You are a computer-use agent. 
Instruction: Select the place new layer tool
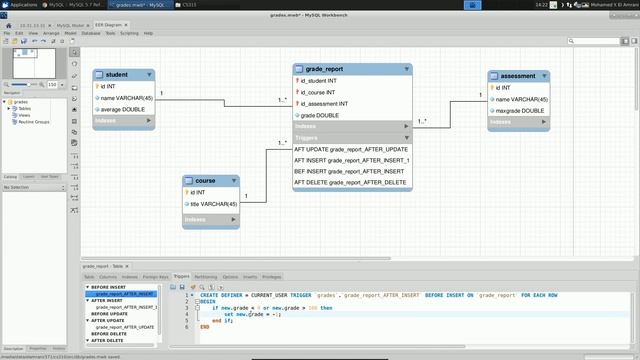coord(74,88)
